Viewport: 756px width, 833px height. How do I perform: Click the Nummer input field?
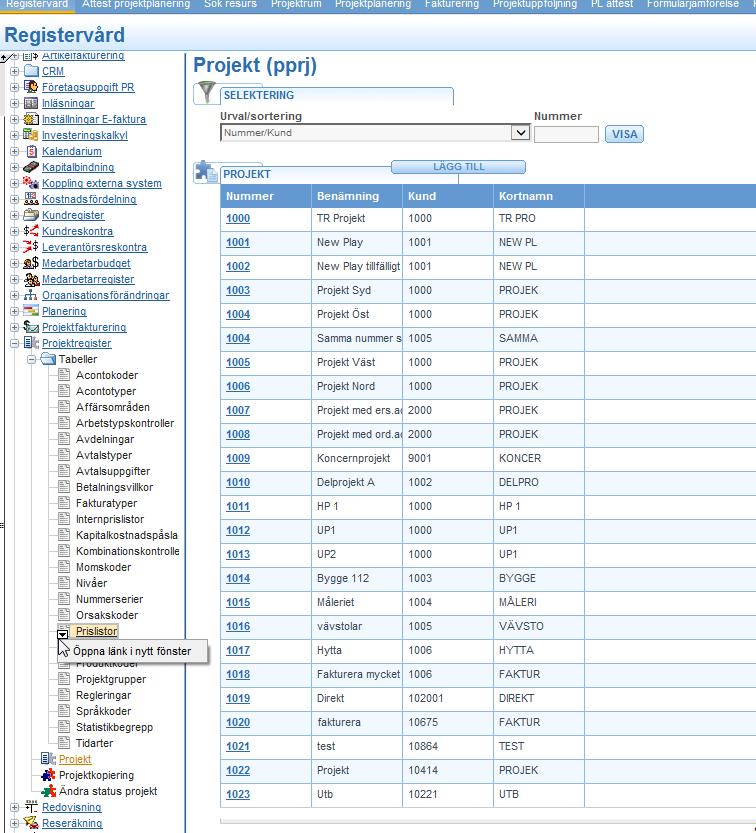coord(566,134)
